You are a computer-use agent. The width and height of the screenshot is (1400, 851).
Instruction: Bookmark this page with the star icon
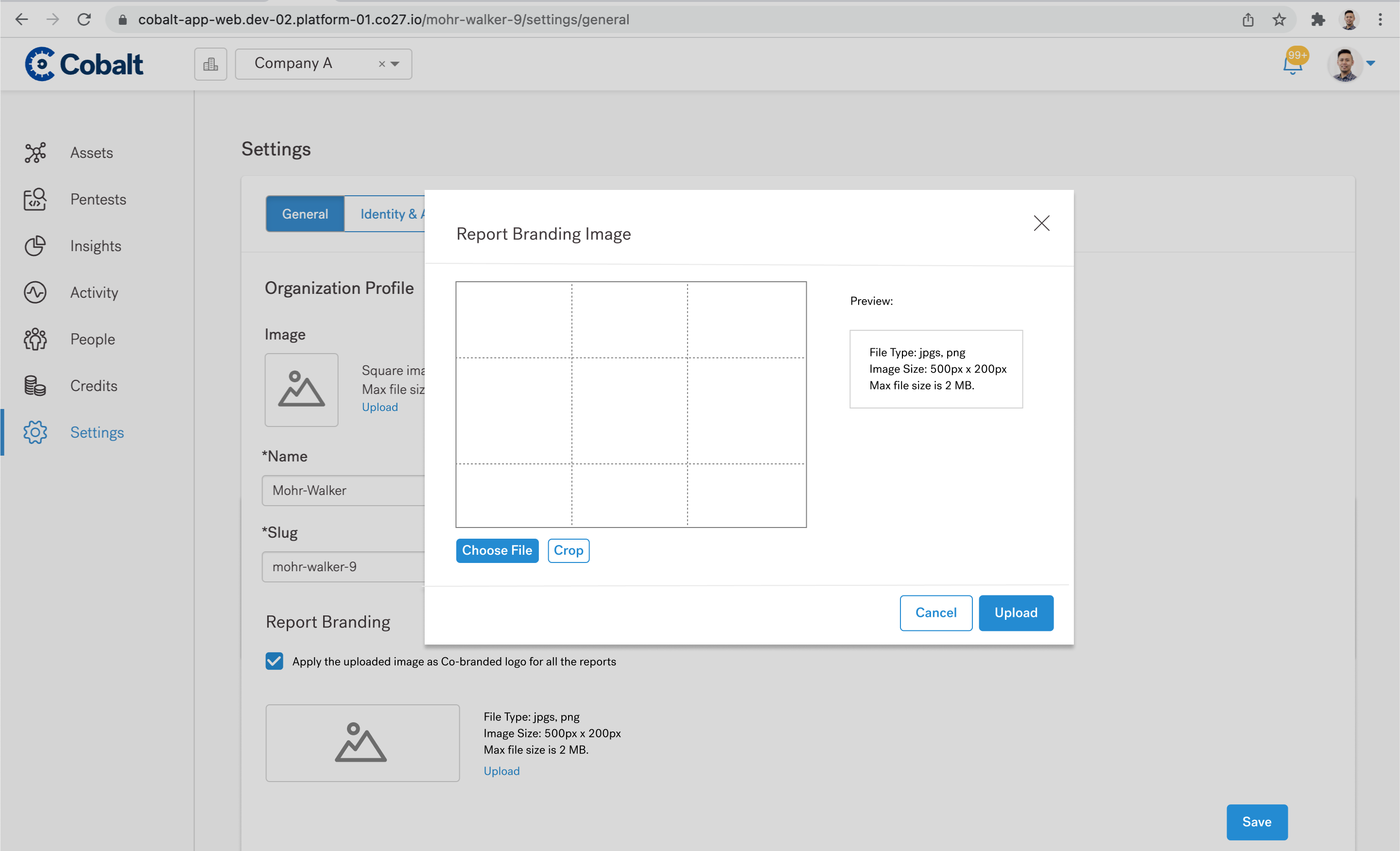pyautogui.click(x=1279, y=20)
